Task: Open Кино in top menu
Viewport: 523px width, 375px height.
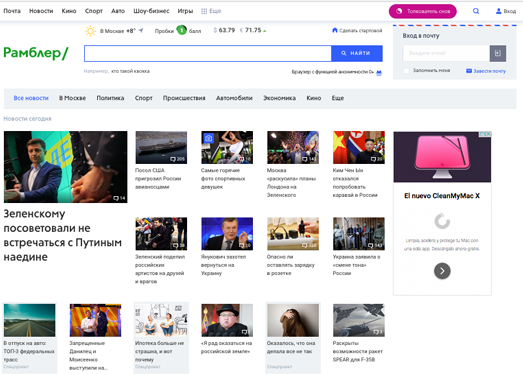Action: click(69, 11)
